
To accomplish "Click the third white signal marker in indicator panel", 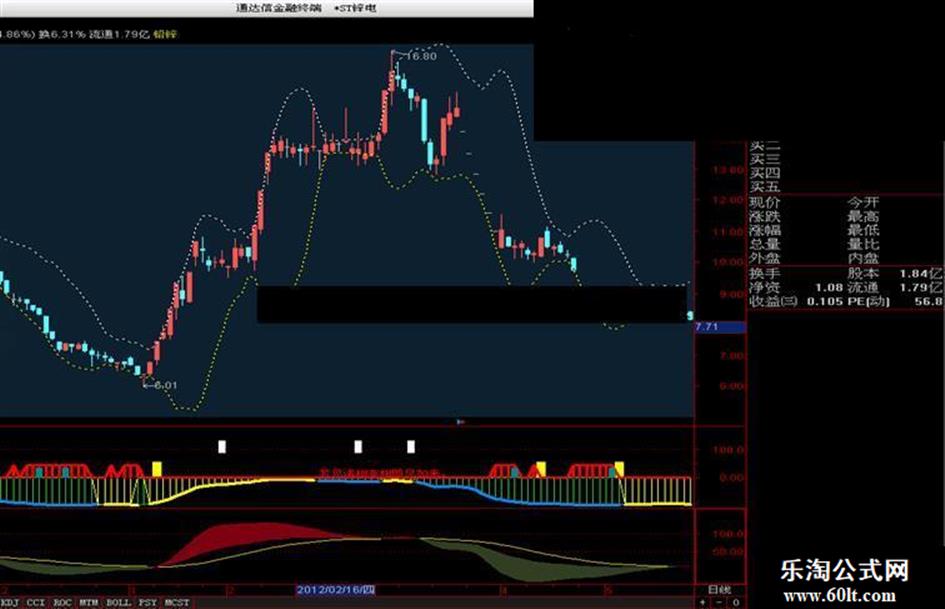I will pyautogui.click(x=410, y=447).
